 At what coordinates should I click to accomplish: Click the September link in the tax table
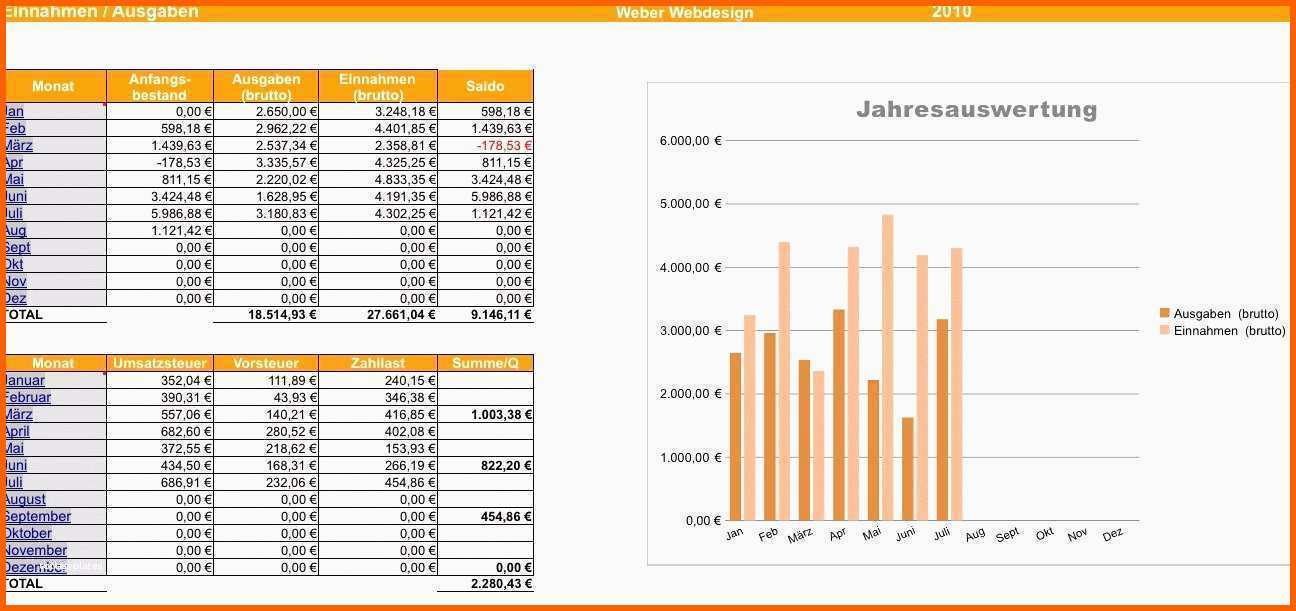[38, 517]
